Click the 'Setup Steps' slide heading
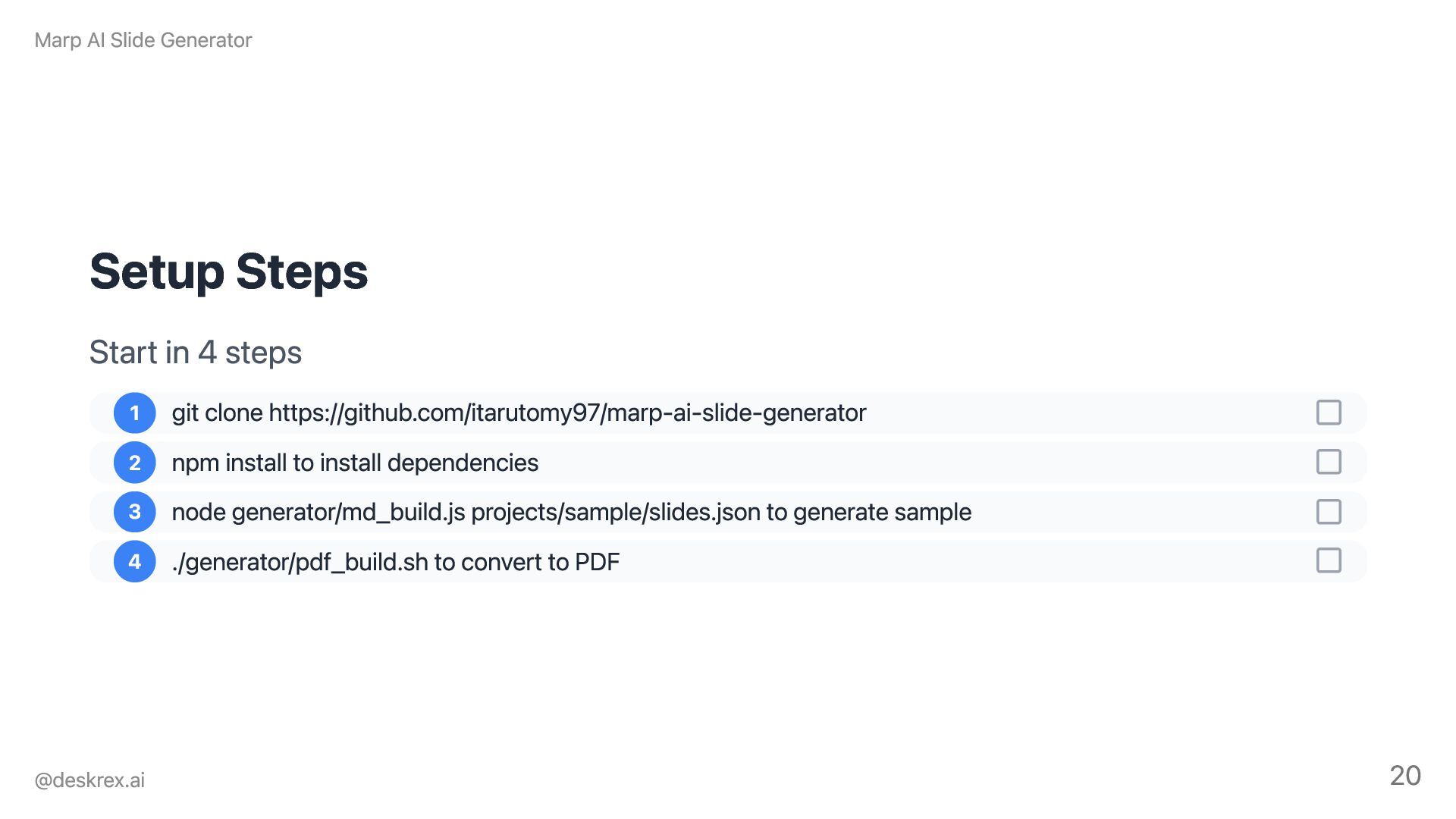This screenshot has height=819, width=1456. 228,271
